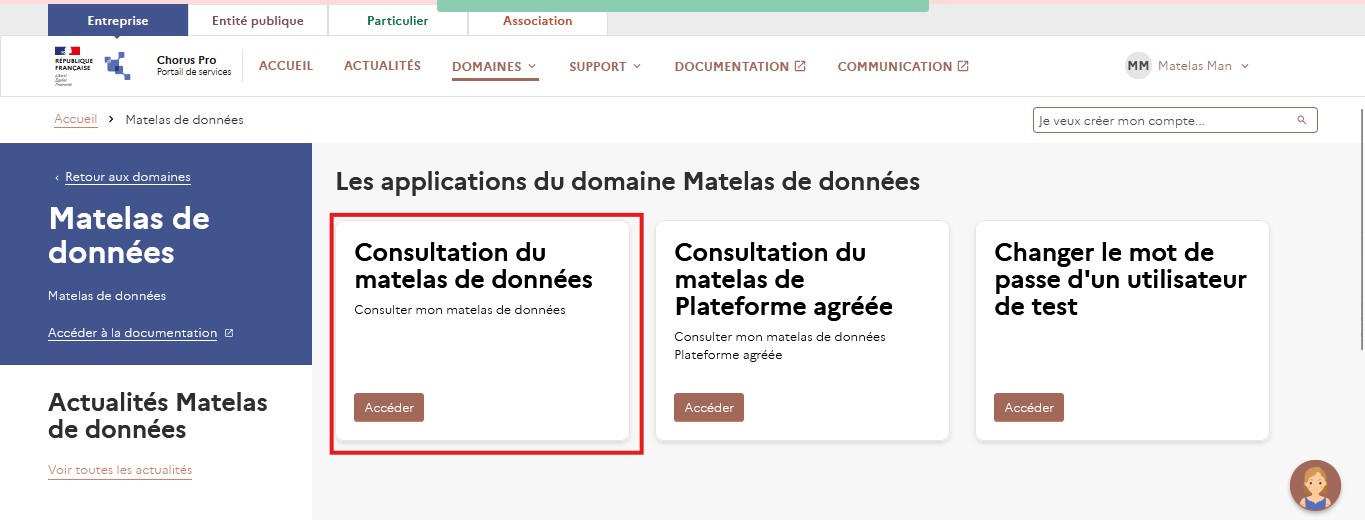Screen dimensions: 1365x520
Task: Follow the Accueil breadcrumb link
Action: coord(76,119)
